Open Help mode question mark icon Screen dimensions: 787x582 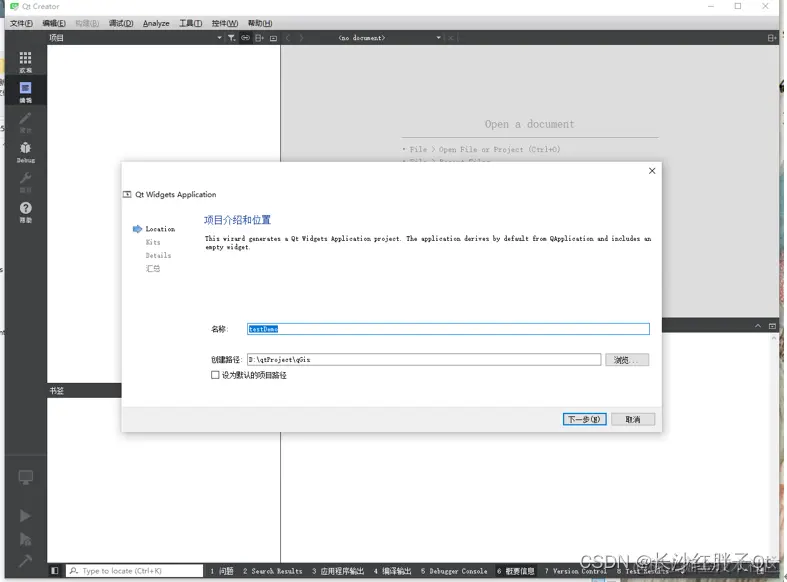coord(25,212)
